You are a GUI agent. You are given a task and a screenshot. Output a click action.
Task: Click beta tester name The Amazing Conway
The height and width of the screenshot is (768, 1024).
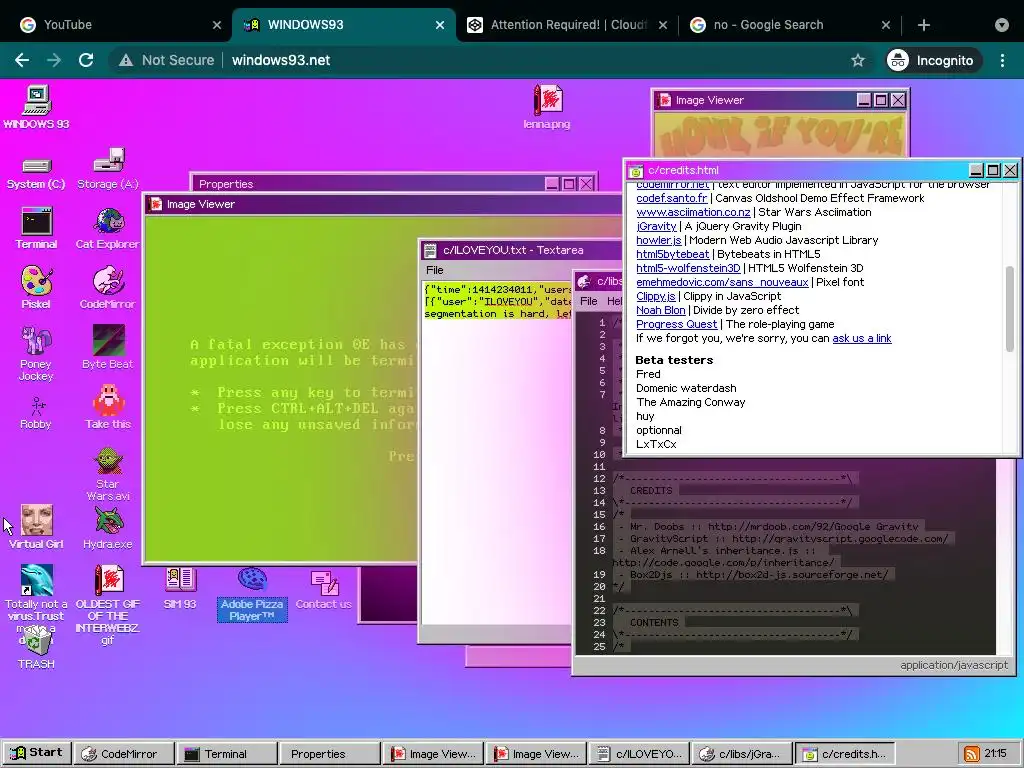coord(690,402)
